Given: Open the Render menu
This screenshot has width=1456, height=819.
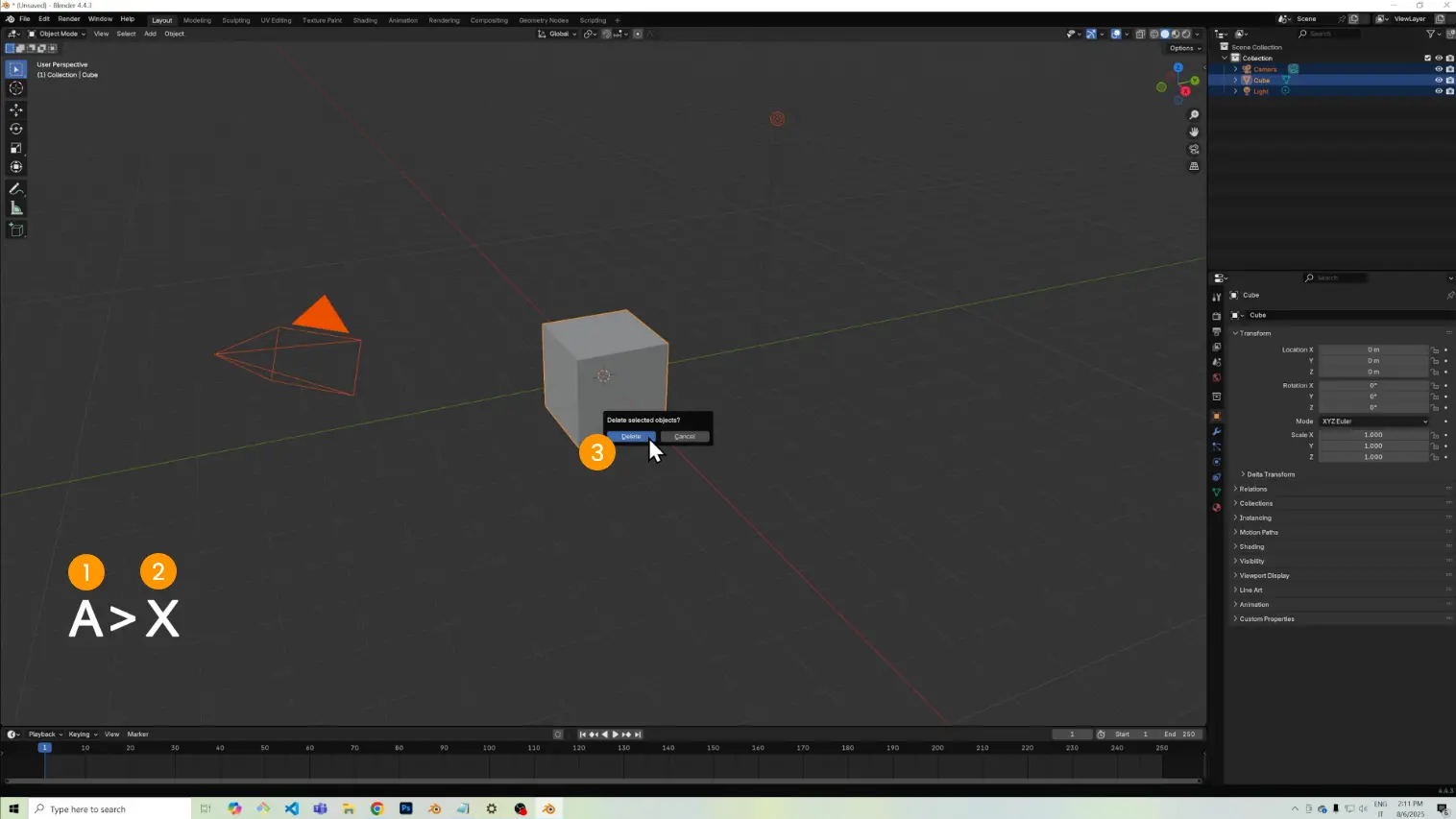Looking at the screenshot, I should tap(69, 19).
